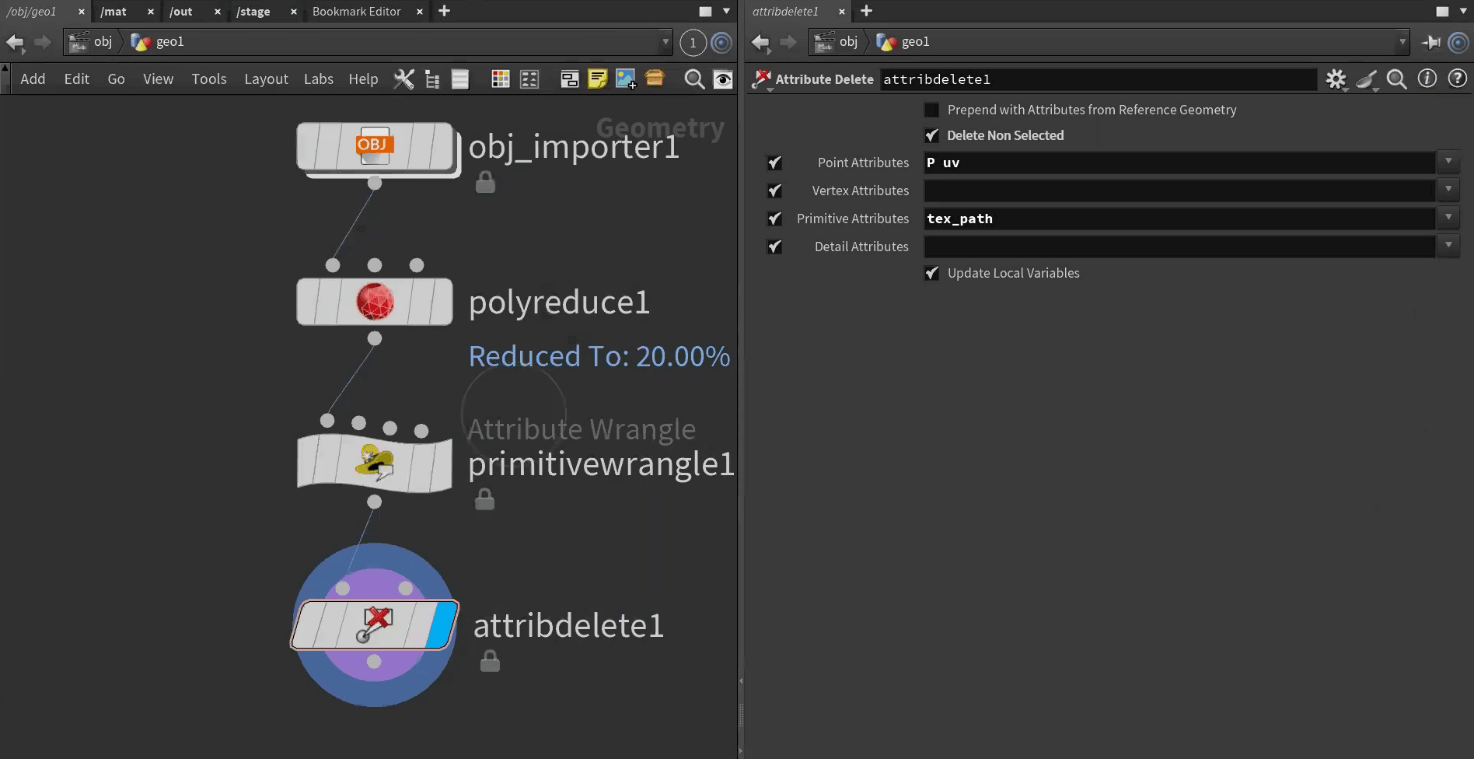Open the Layout menu

(x=266, y=79)
